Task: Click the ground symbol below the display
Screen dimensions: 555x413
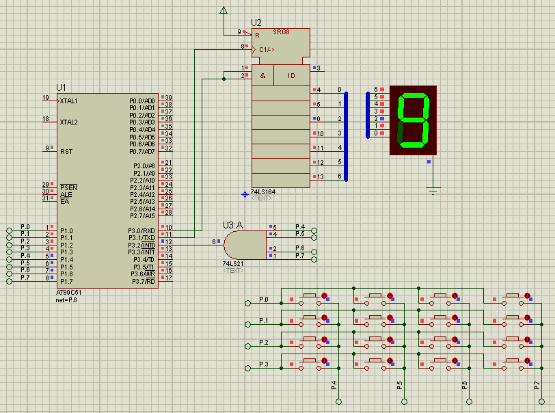Action: pyautogui.click(x=433, y=190)
